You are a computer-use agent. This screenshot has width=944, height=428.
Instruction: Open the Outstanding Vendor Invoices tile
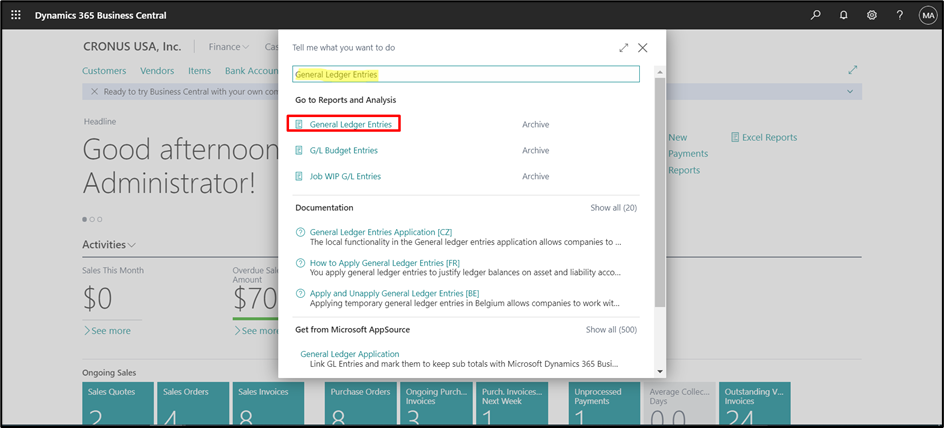[755, 405]
